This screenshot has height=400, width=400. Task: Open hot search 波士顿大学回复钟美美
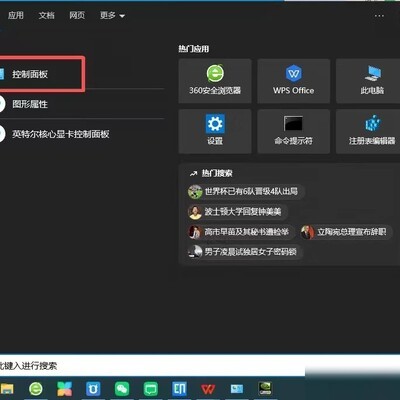point(238,212)
